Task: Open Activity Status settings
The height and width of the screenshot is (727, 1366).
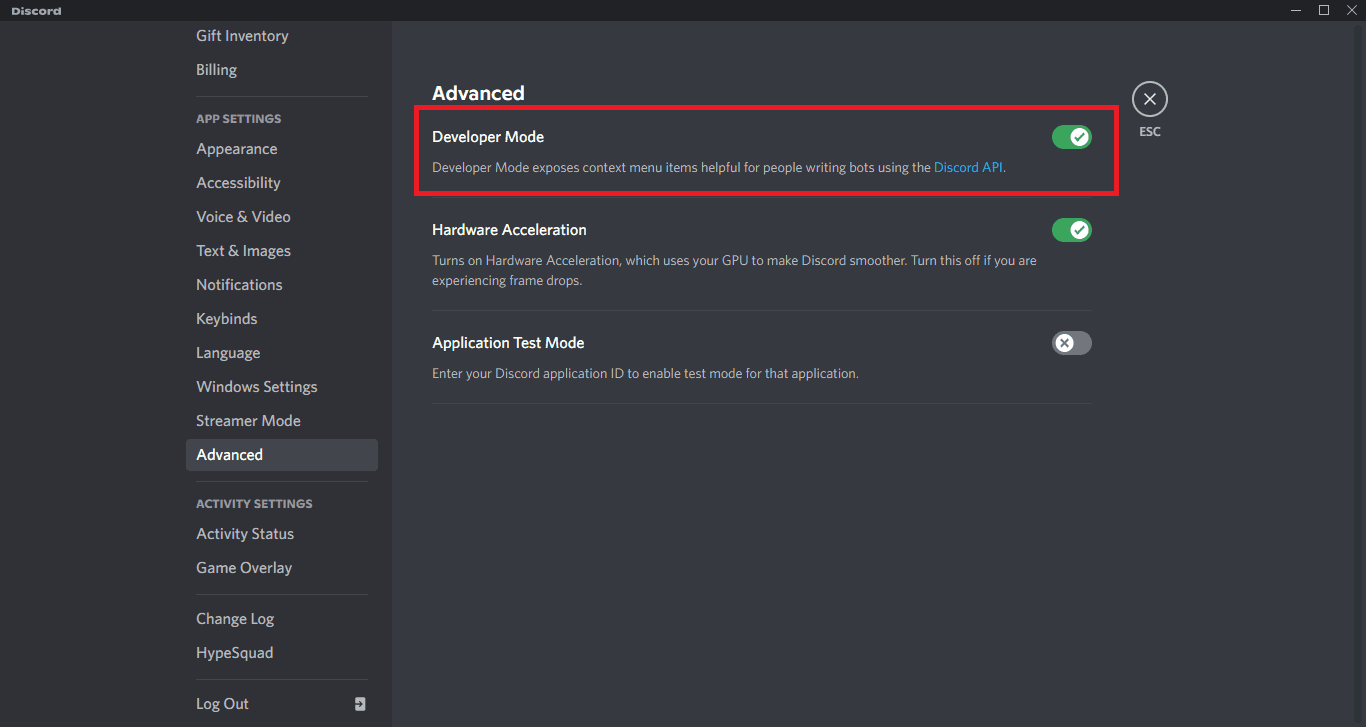Action: coord(245,534)
